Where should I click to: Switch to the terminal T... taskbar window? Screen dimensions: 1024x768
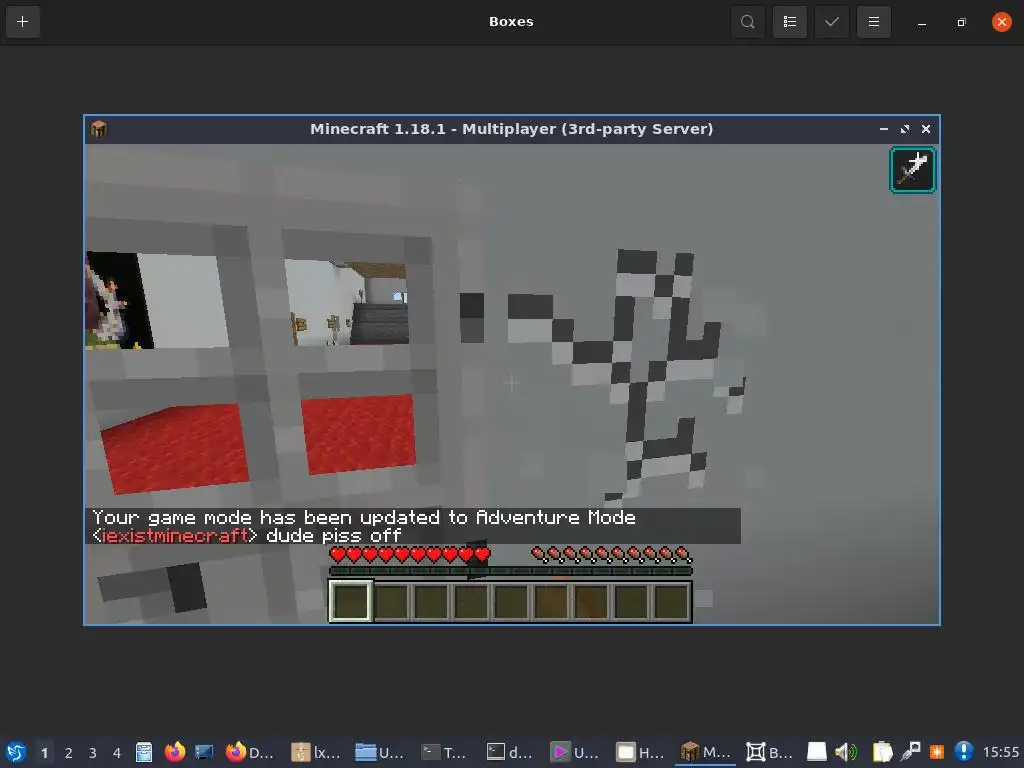click(444, 752)
